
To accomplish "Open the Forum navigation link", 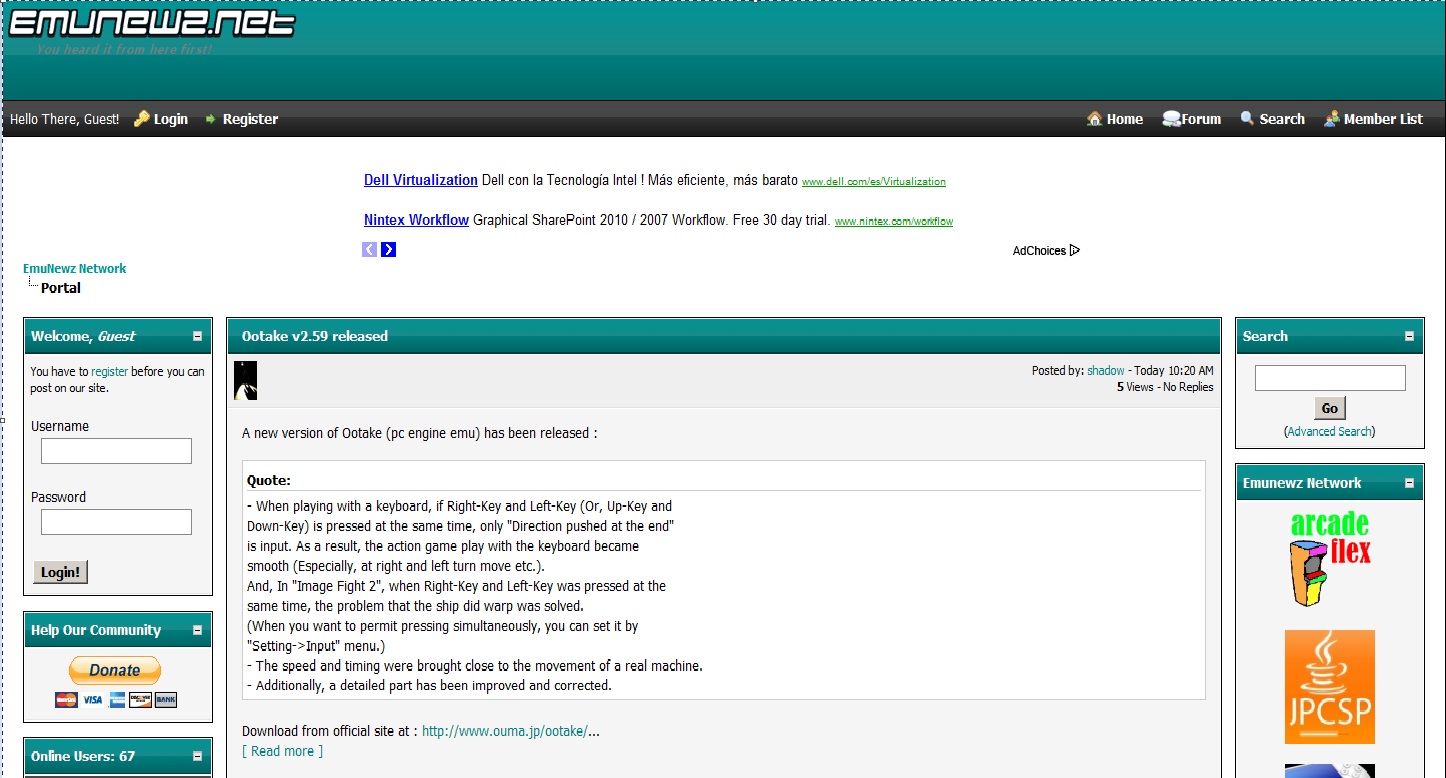I will tap(1201, 119).
